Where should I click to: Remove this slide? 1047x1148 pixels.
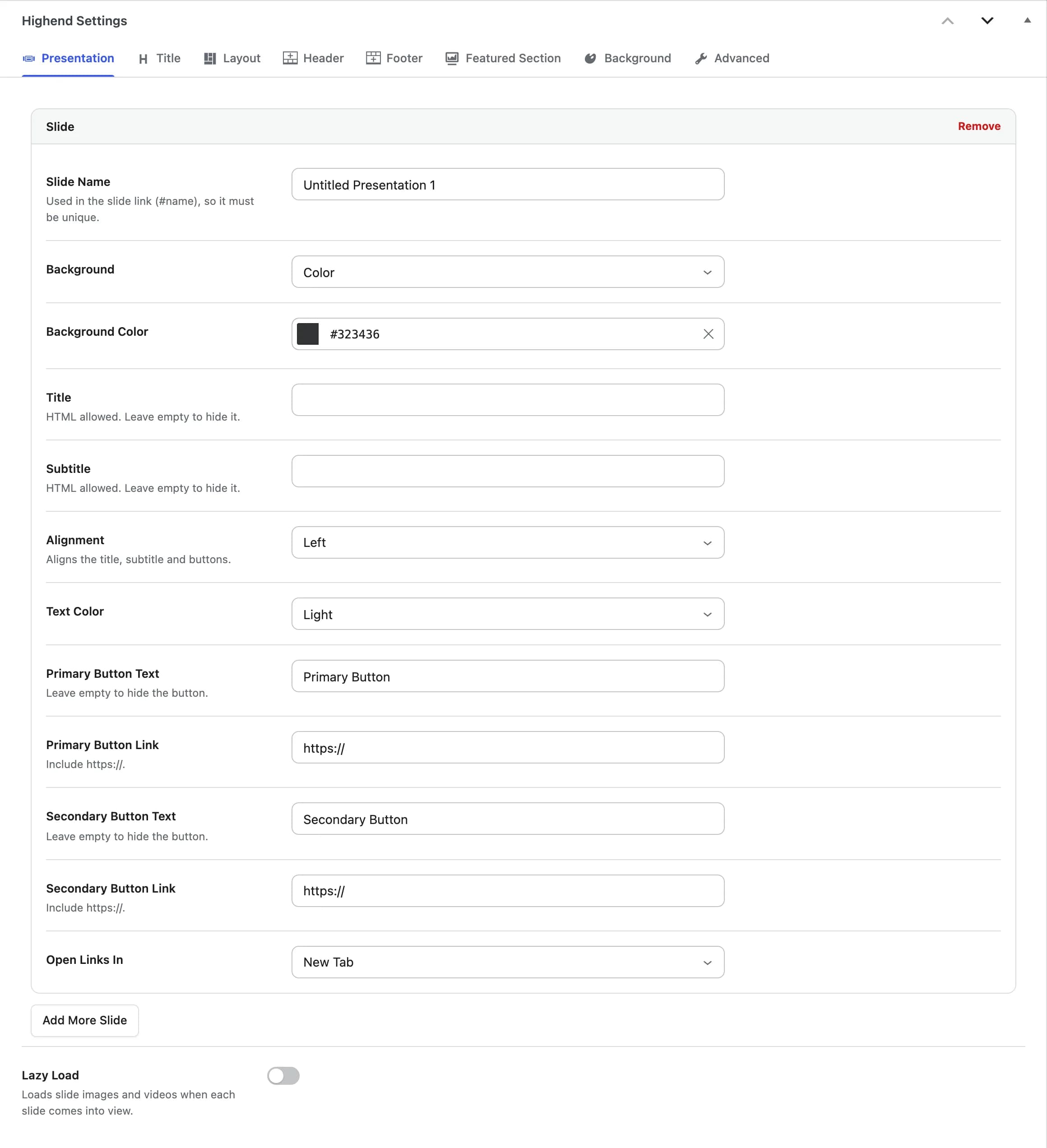click(x=979, y=126)
